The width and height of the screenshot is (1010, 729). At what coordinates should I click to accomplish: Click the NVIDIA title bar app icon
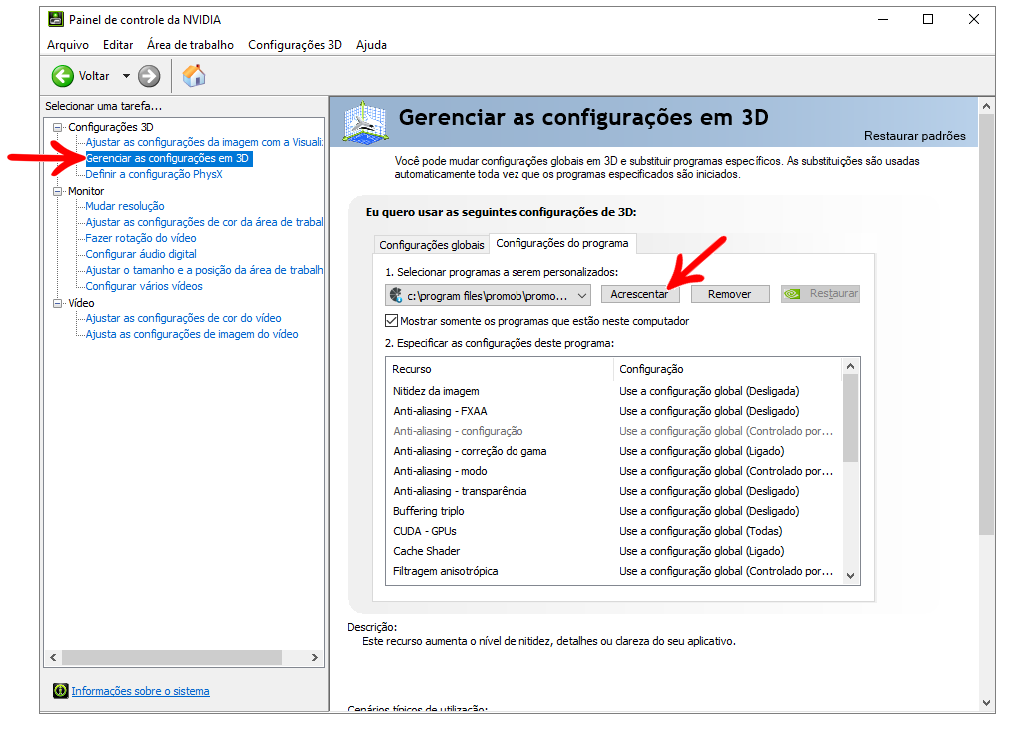(55, 19)
